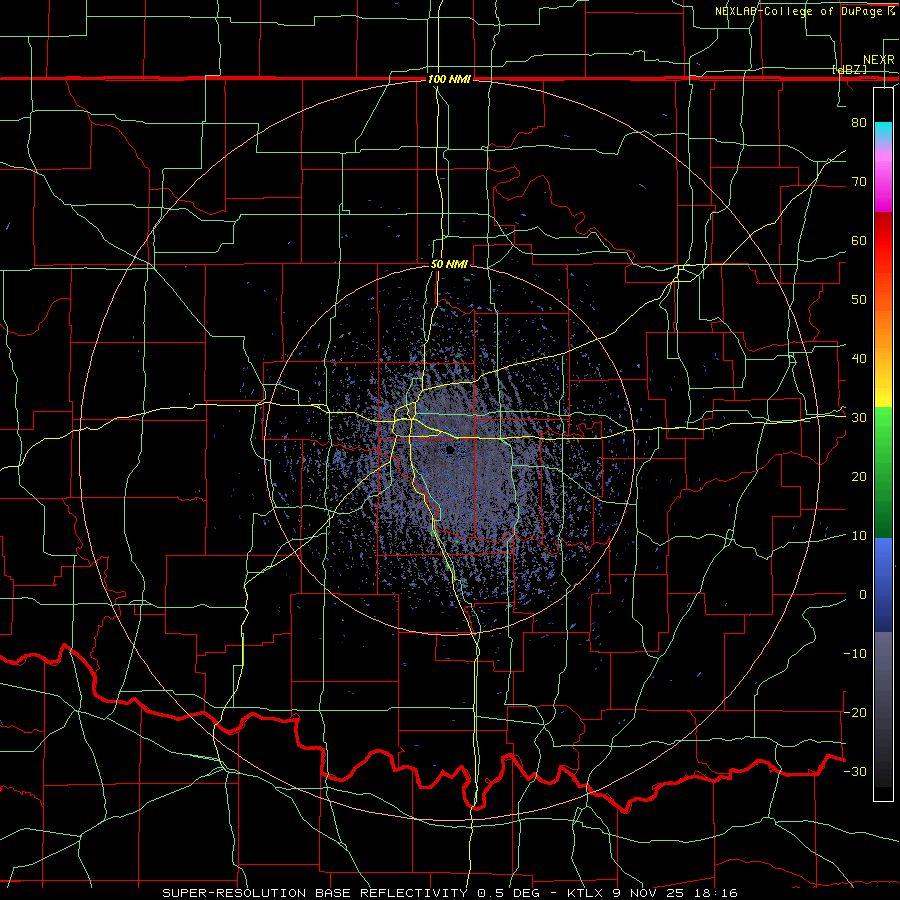Click the '50' value on dBZ scale
This screenshot has height=900, width=900.
tap(859, 300)
